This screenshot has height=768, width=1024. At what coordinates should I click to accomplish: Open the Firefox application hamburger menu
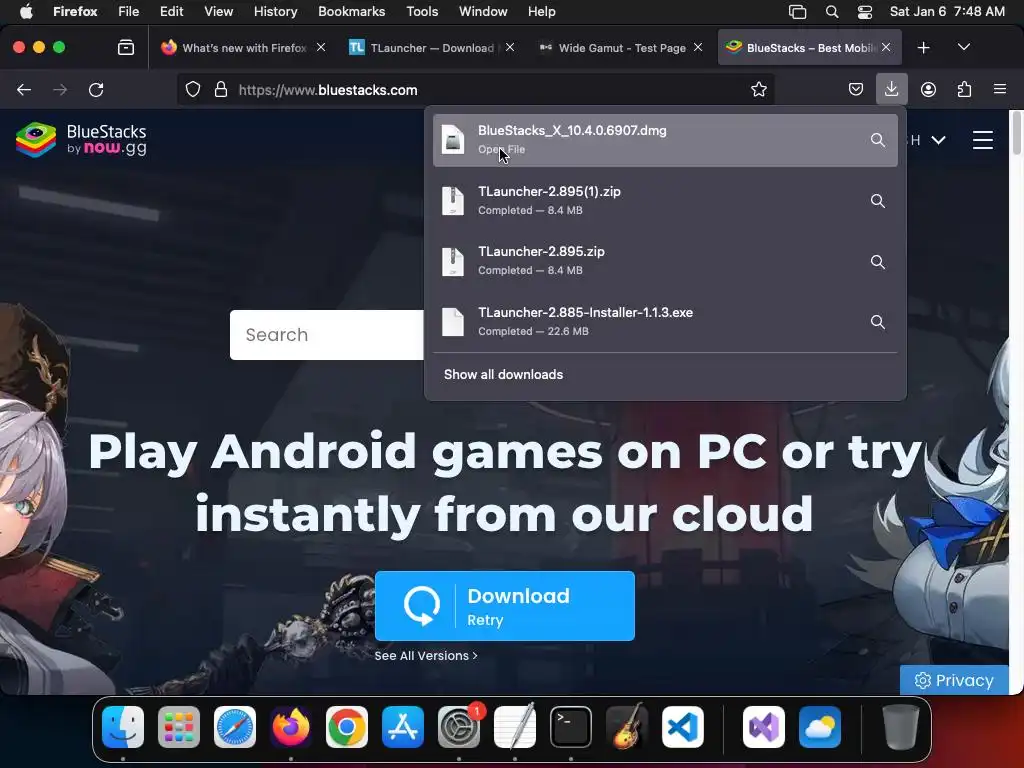pyautogui.click(x=1000, y=89)
